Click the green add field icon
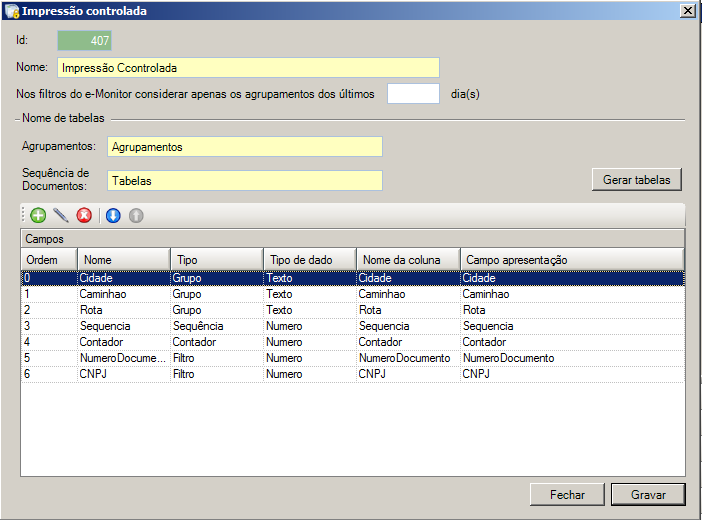Screen dimensions: 702x520 click(38, 215)
